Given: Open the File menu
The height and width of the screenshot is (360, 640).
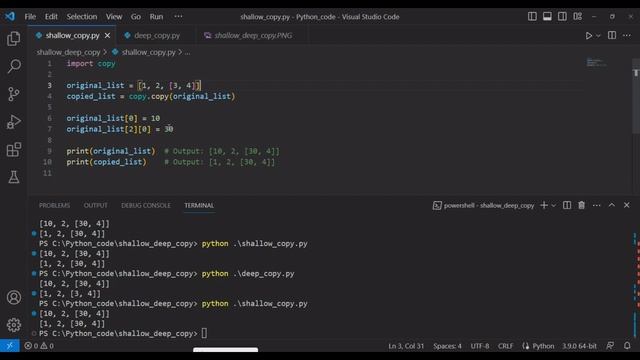Looking at the screenshot, I should (30, 17).
